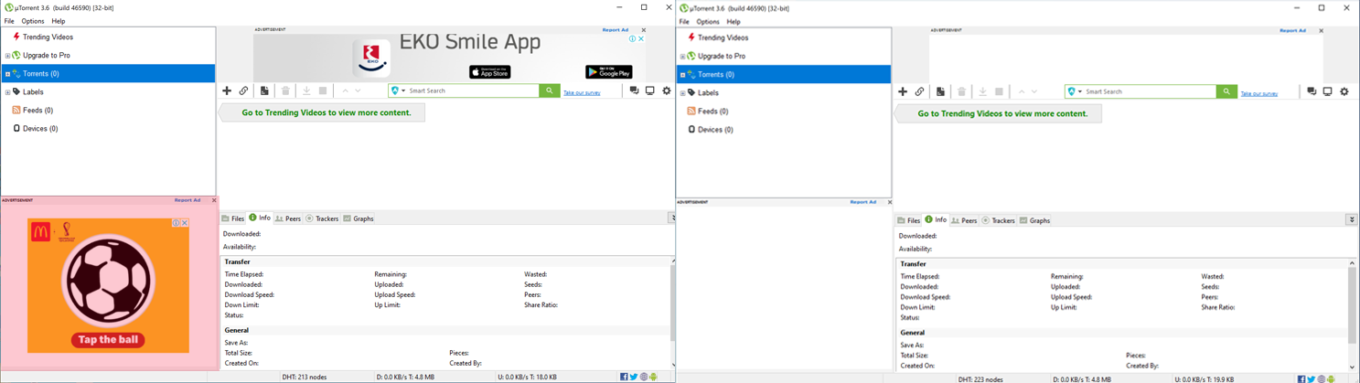Create new torrent file icon in left window

(265, 91)
